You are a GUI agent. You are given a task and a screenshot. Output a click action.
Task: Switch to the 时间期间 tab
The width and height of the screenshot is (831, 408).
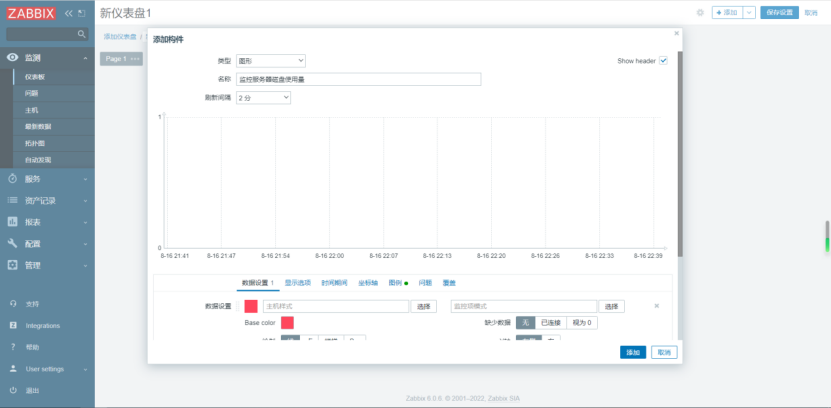pyautogui.click(x=334, y=283)
